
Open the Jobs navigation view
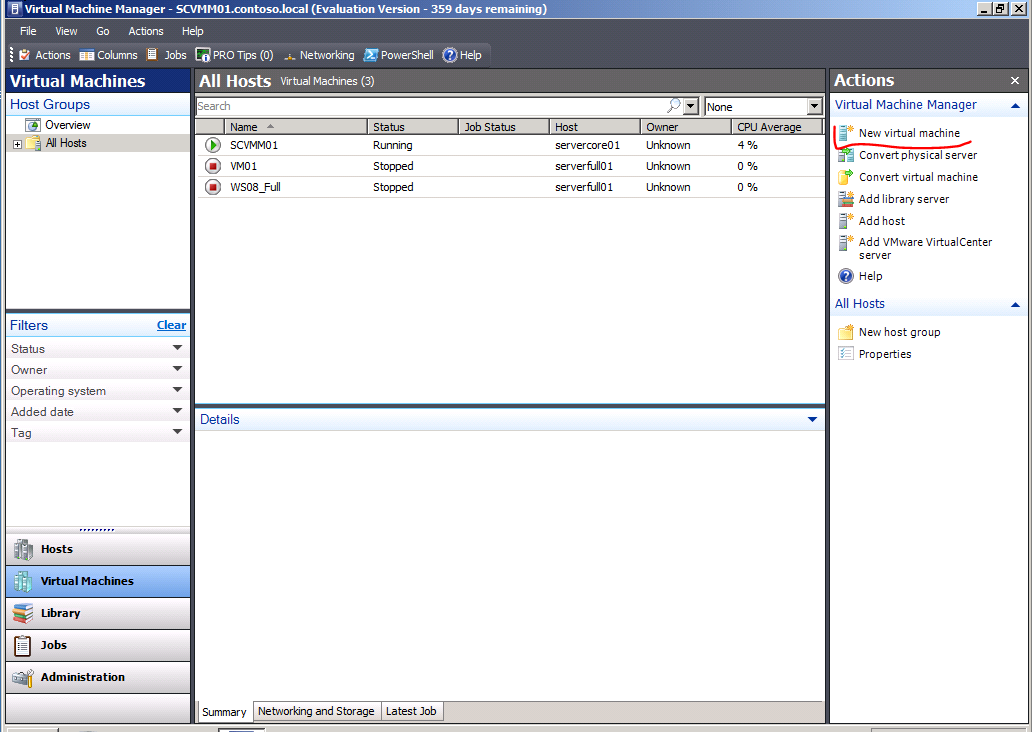click(98, 645)
